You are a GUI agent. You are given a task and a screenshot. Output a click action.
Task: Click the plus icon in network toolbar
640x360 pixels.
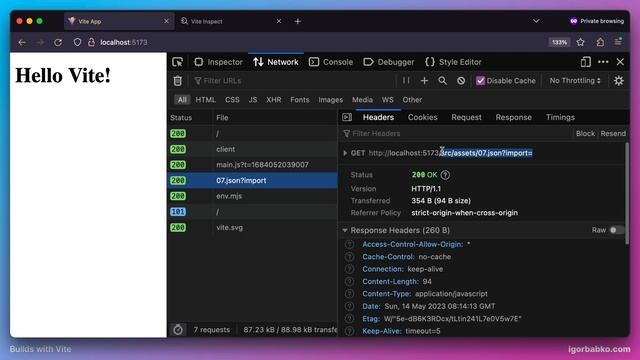[x=424, y=81]
